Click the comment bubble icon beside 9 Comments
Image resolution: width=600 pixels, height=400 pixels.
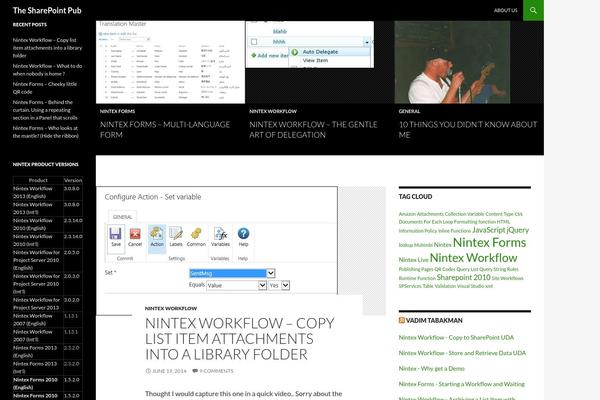195,371
